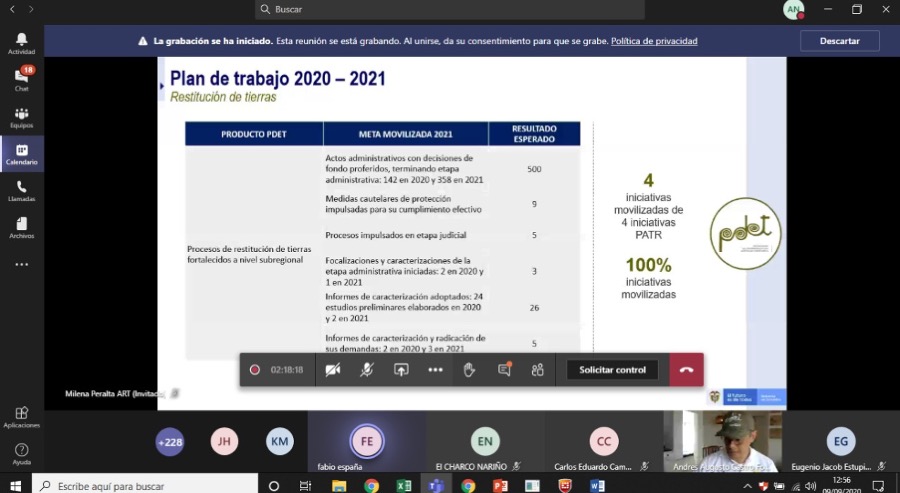Open Actividad in the left sidebar

point(21,43)
